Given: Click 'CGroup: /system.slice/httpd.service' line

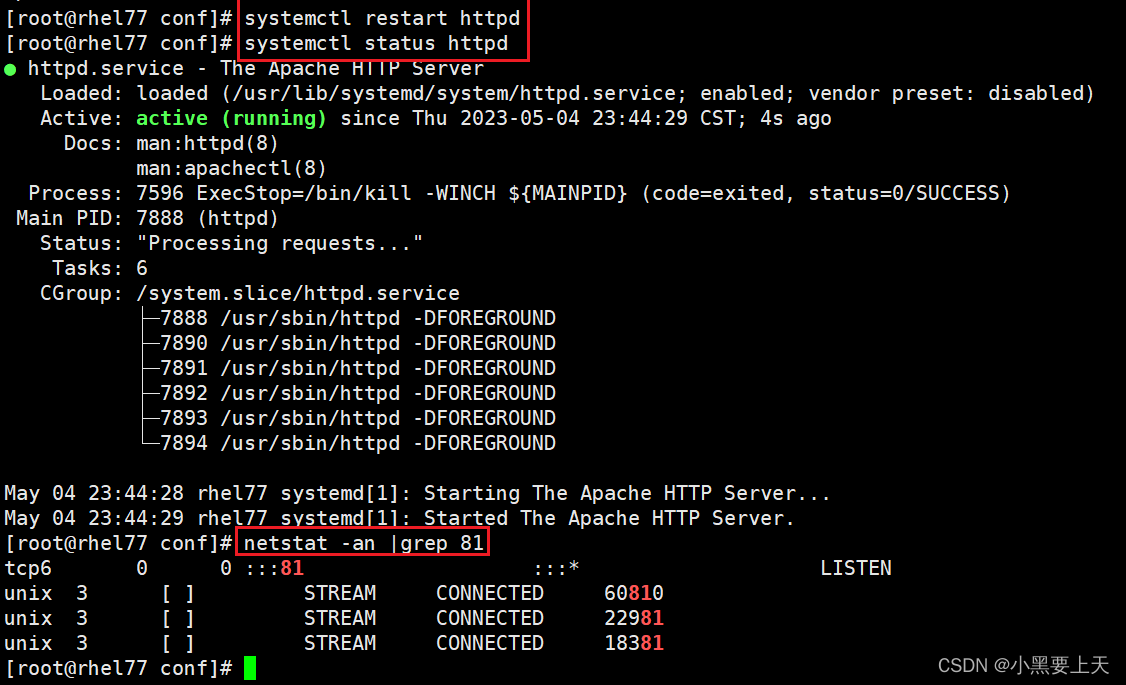Looking at the screenshot, I should tap(250, 293).
